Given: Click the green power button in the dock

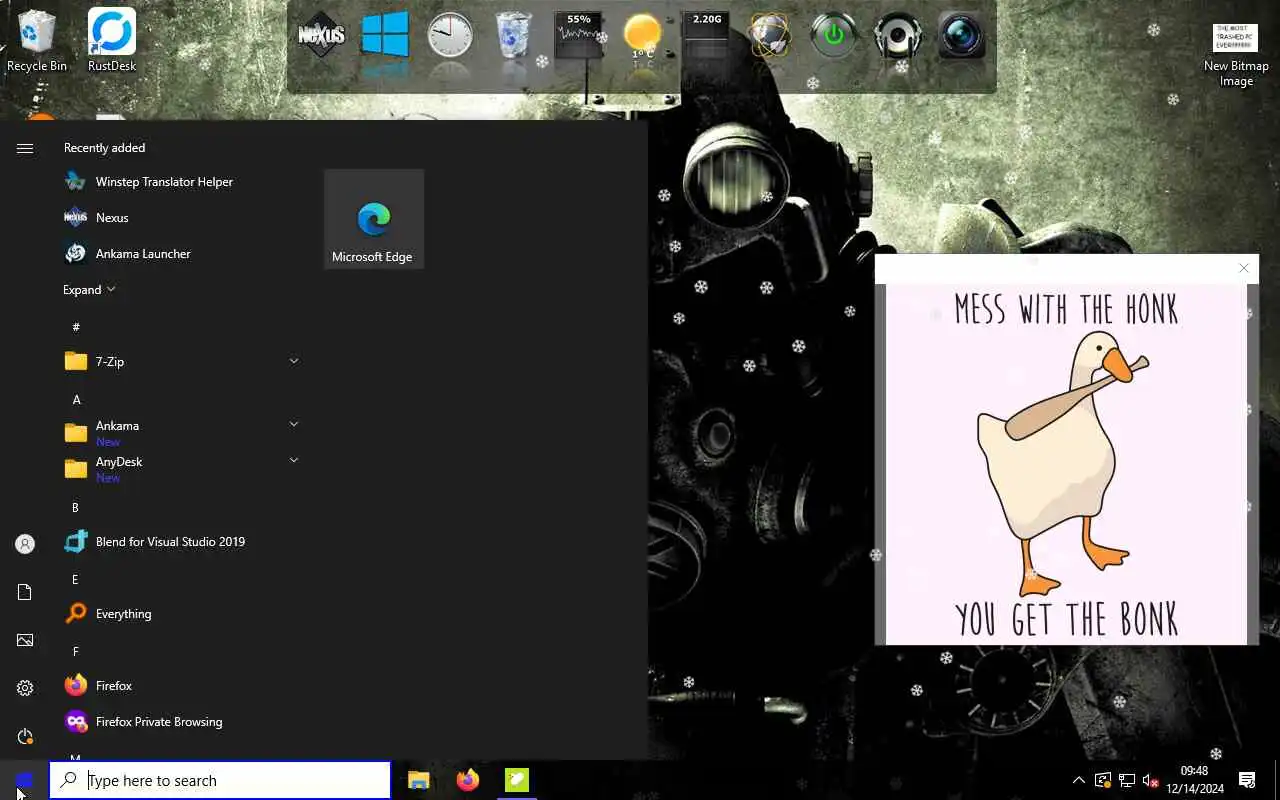Looking at the screenshot, I should click(834, 37).
